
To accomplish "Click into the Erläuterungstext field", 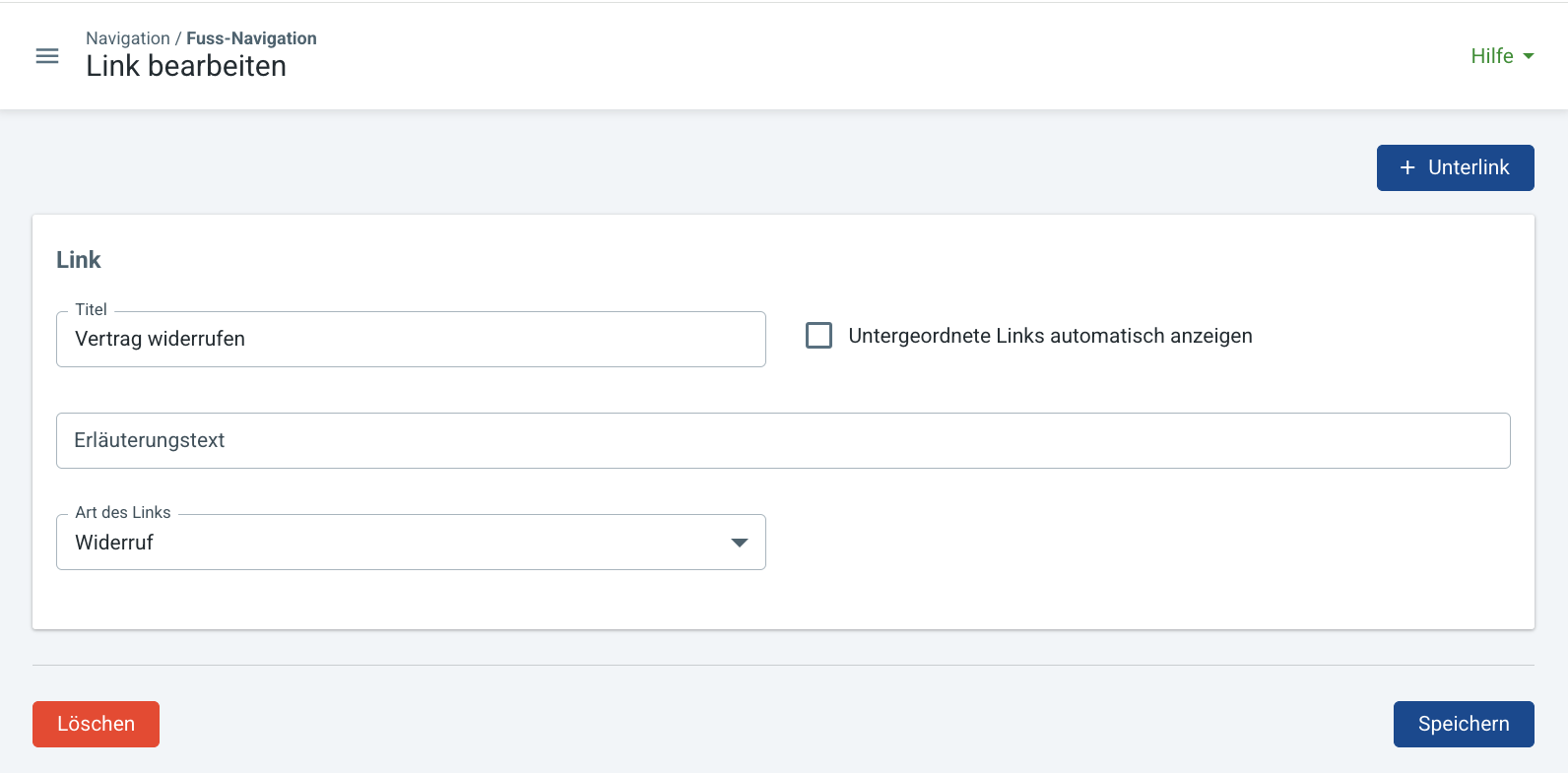I will (783, 440).
